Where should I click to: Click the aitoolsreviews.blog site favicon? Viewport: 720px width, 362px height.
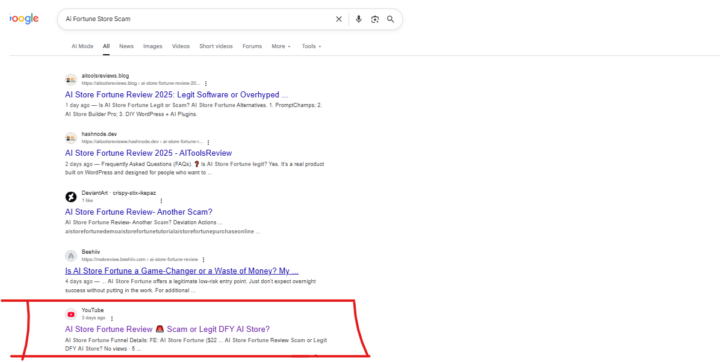pyautogui.click(x=71, y=79)
